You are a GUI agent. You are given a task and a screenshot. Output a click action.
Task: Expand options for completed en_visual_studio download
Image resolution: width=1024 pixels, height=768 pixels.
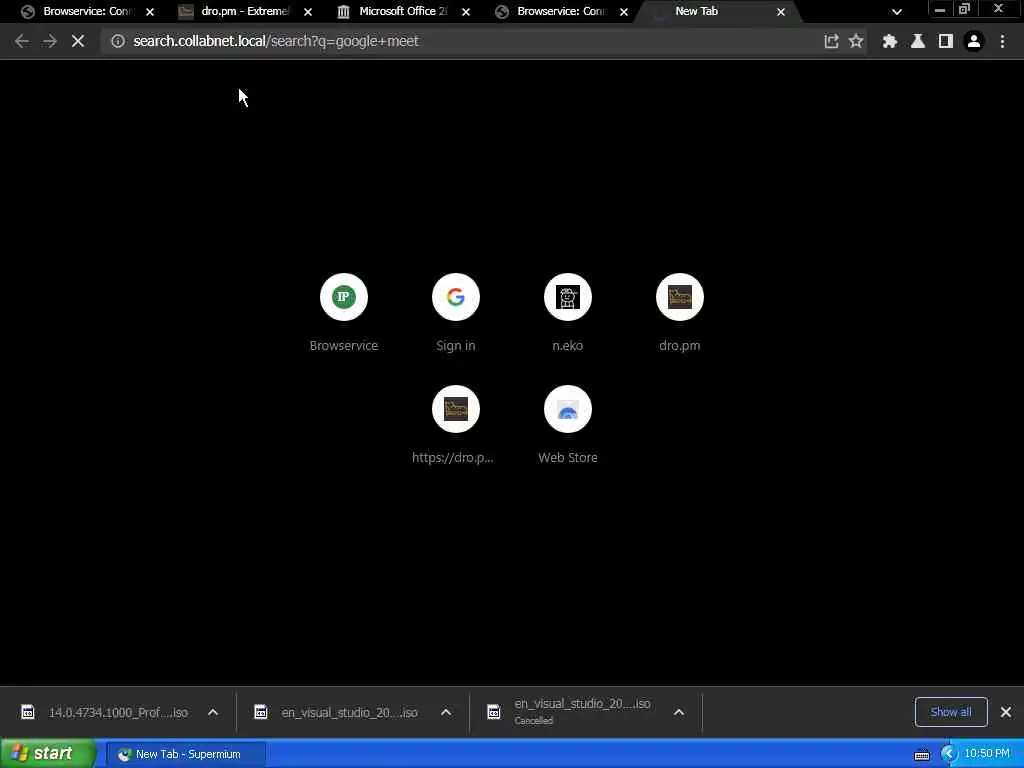coord(446,712)
